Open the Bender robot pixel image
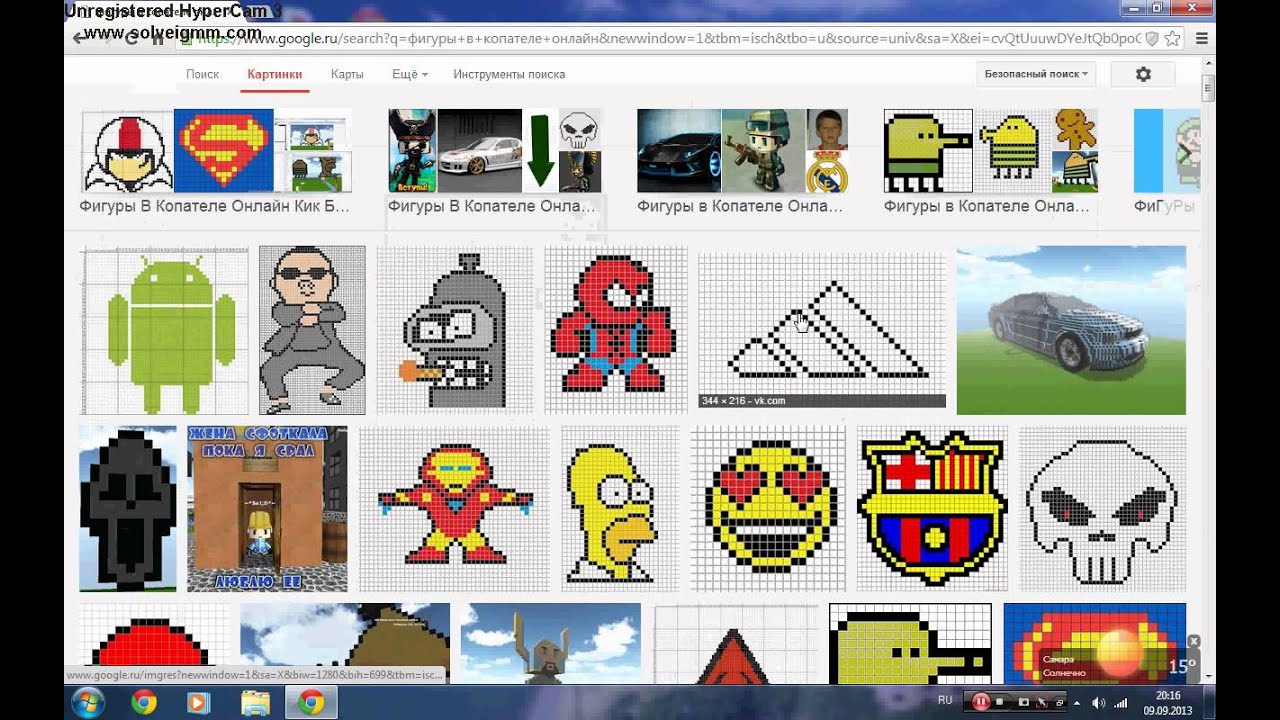This screenshot has height=720, width=1280. [x=455, y=330]
